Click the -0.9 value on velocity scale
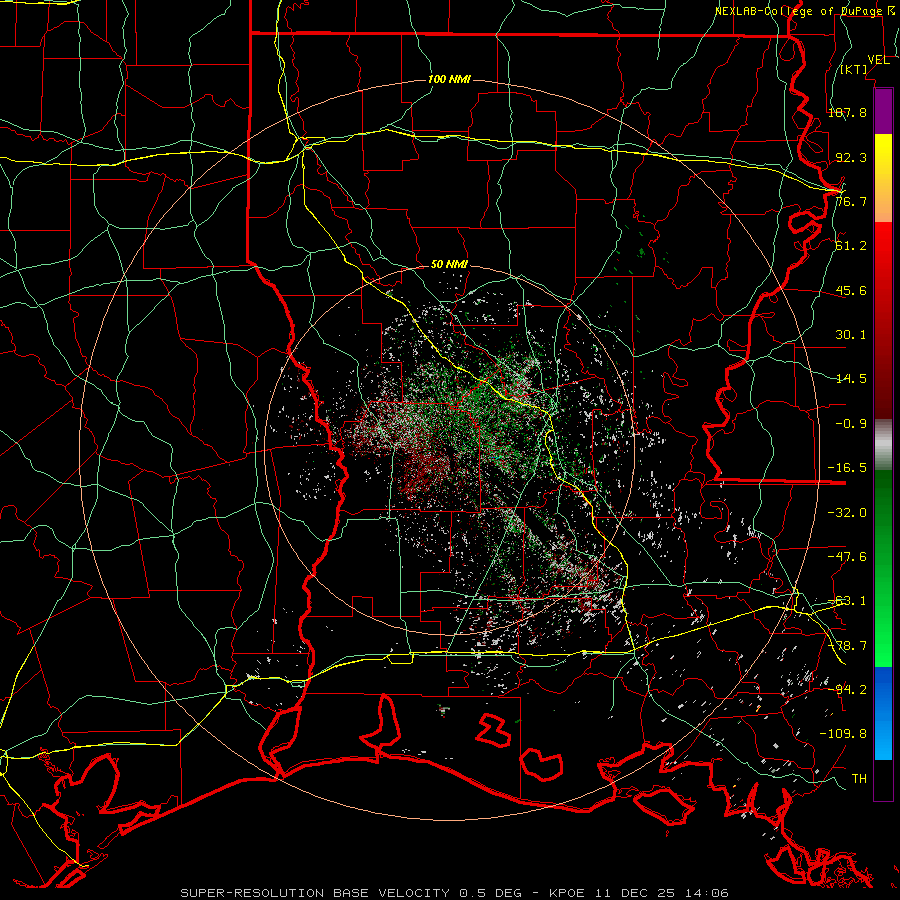This screenshot has height=900, width=900. pos(851,424)
